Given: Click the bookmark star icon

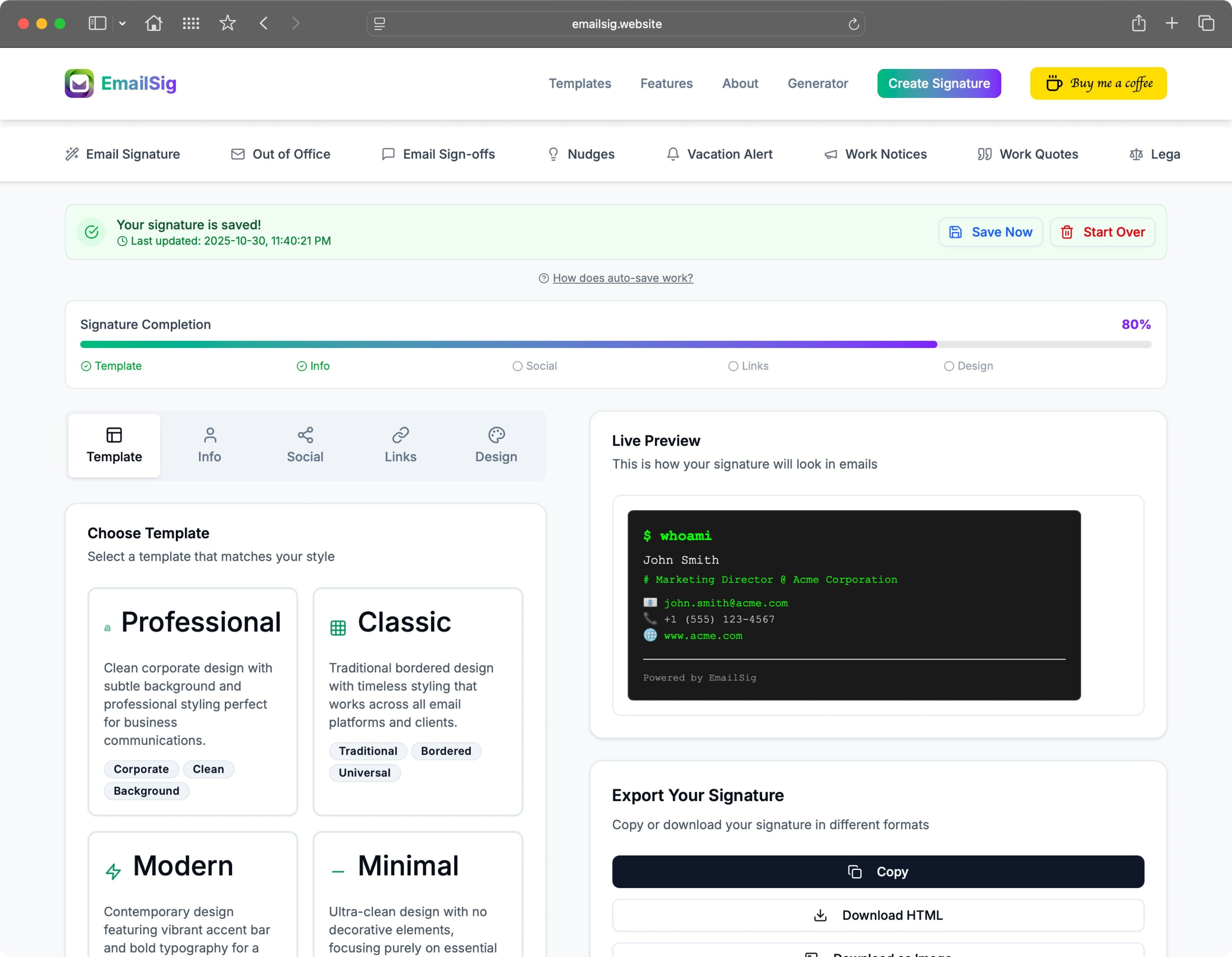Looking at the screenshot, I should 227,23.
